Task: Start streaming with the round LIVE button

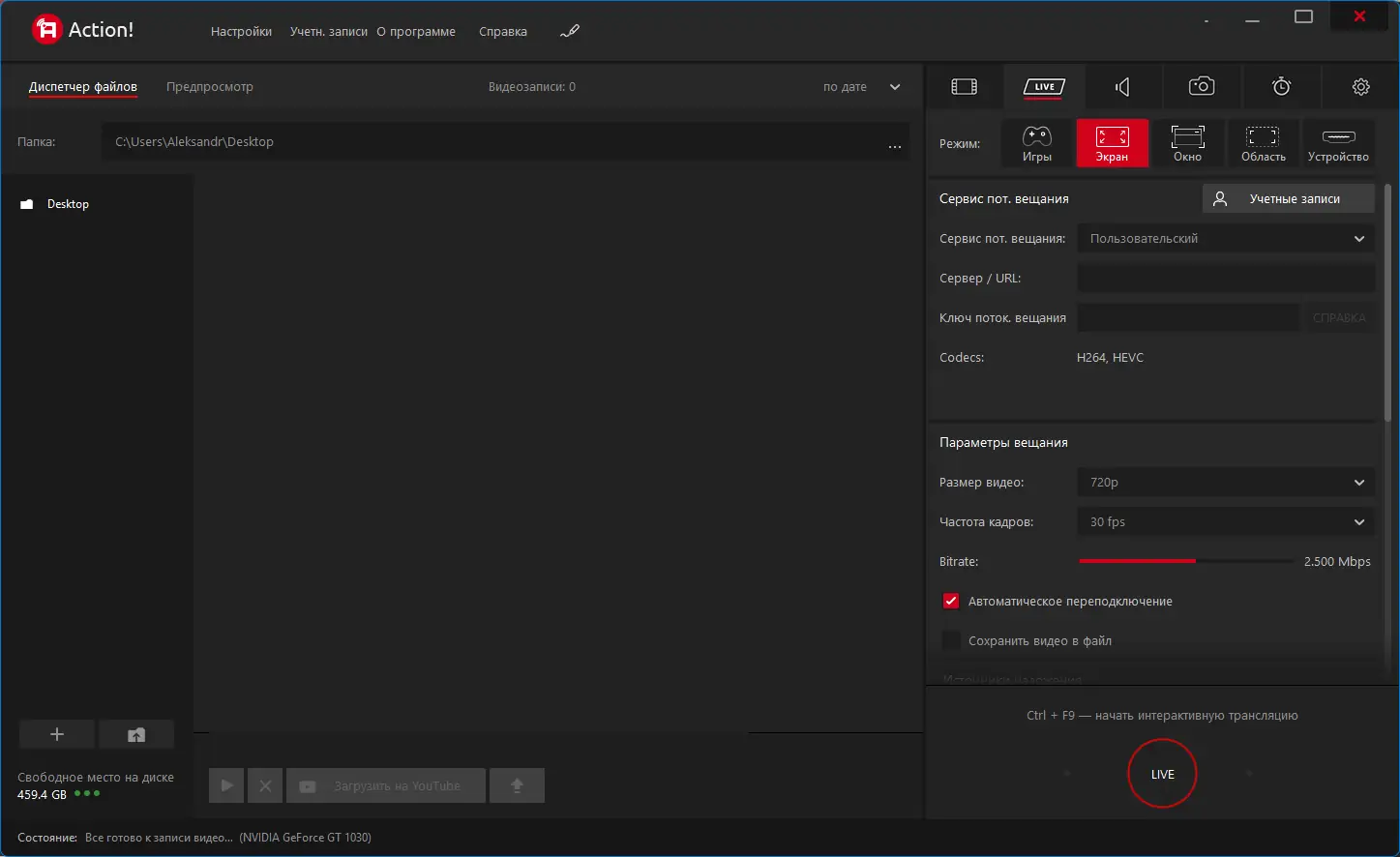Action: tap(1162, 774)
